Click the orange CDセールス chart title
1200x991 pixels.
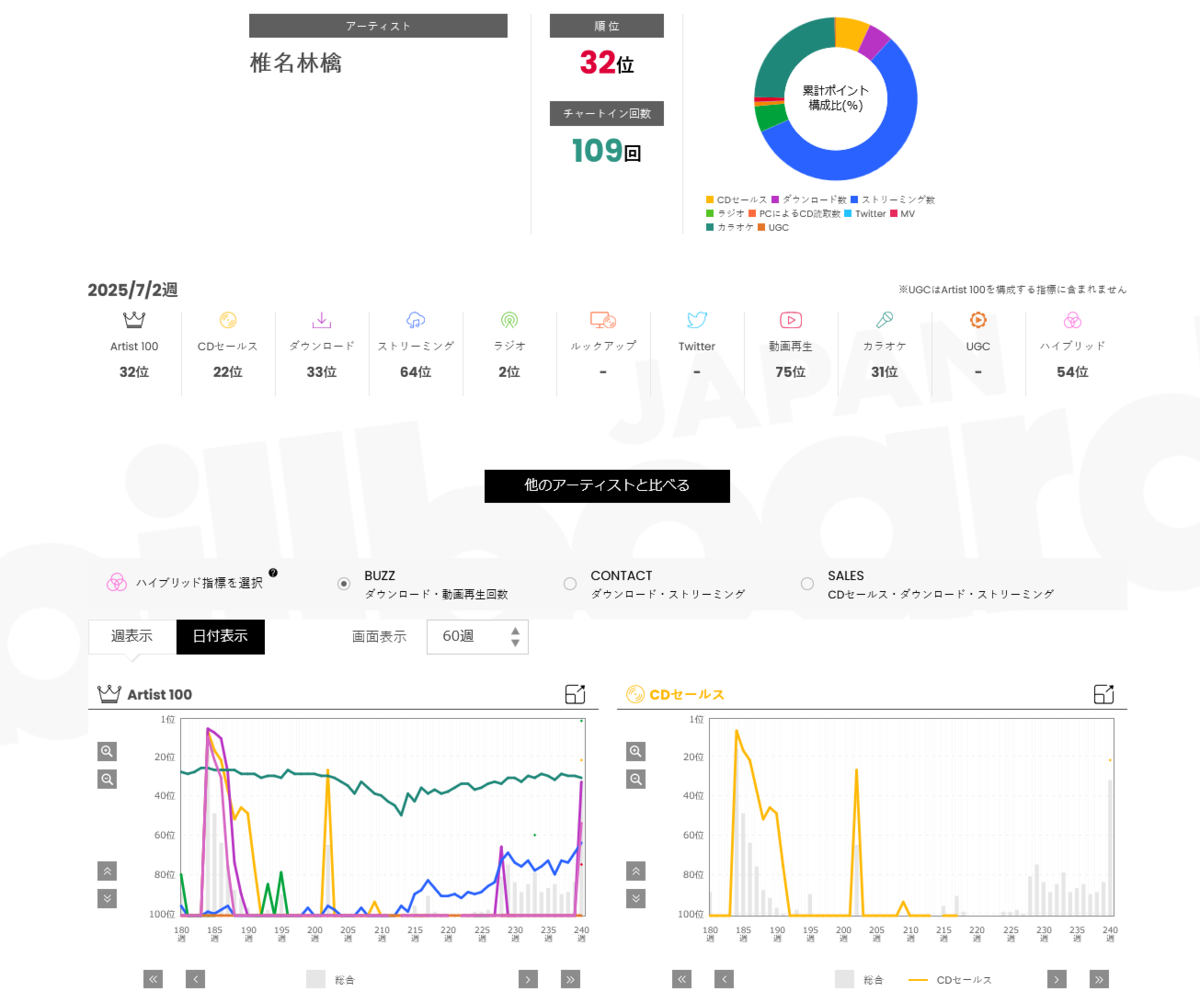(687, 695)
